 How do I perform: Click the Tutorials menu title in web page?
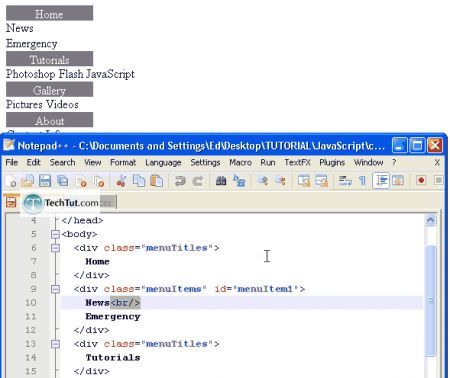(x=49, y=59)
